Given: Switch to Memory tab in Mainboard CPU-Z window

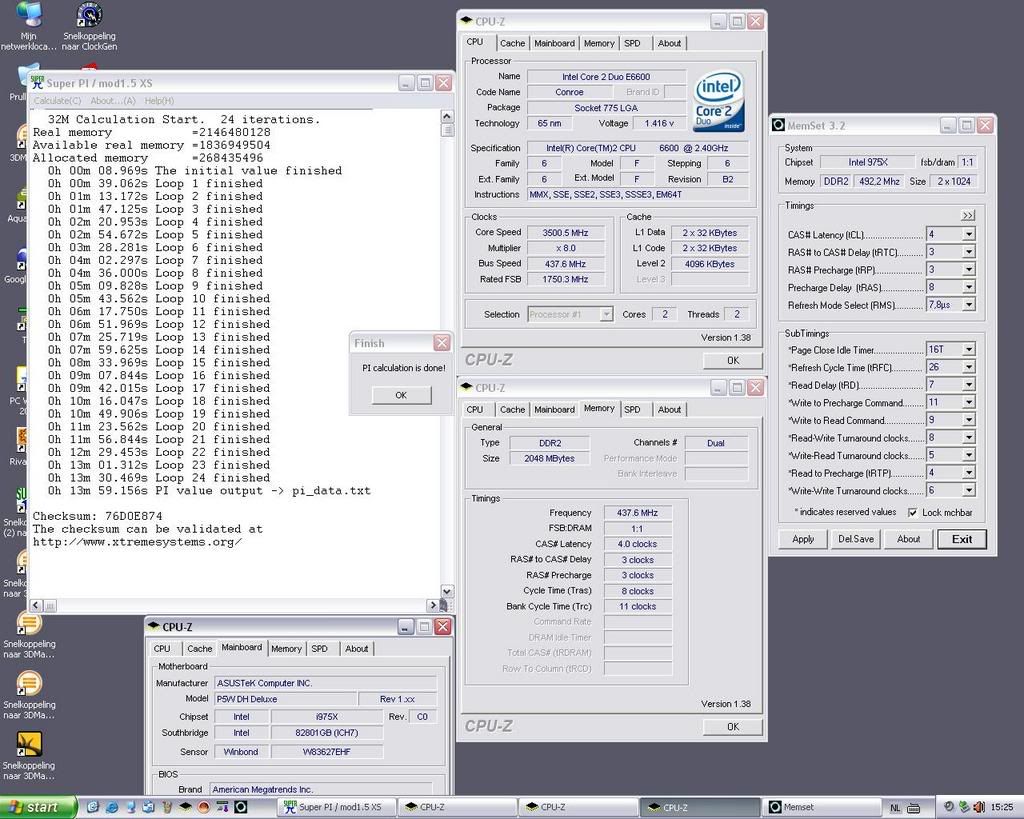Looking at the screenshot, I should [286, 649].
